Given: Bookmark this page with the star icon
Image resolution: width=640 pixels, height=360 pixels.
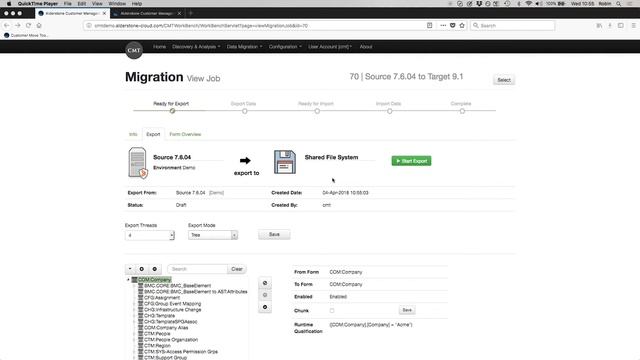Looking at the screenshot, I should [462, 25].
